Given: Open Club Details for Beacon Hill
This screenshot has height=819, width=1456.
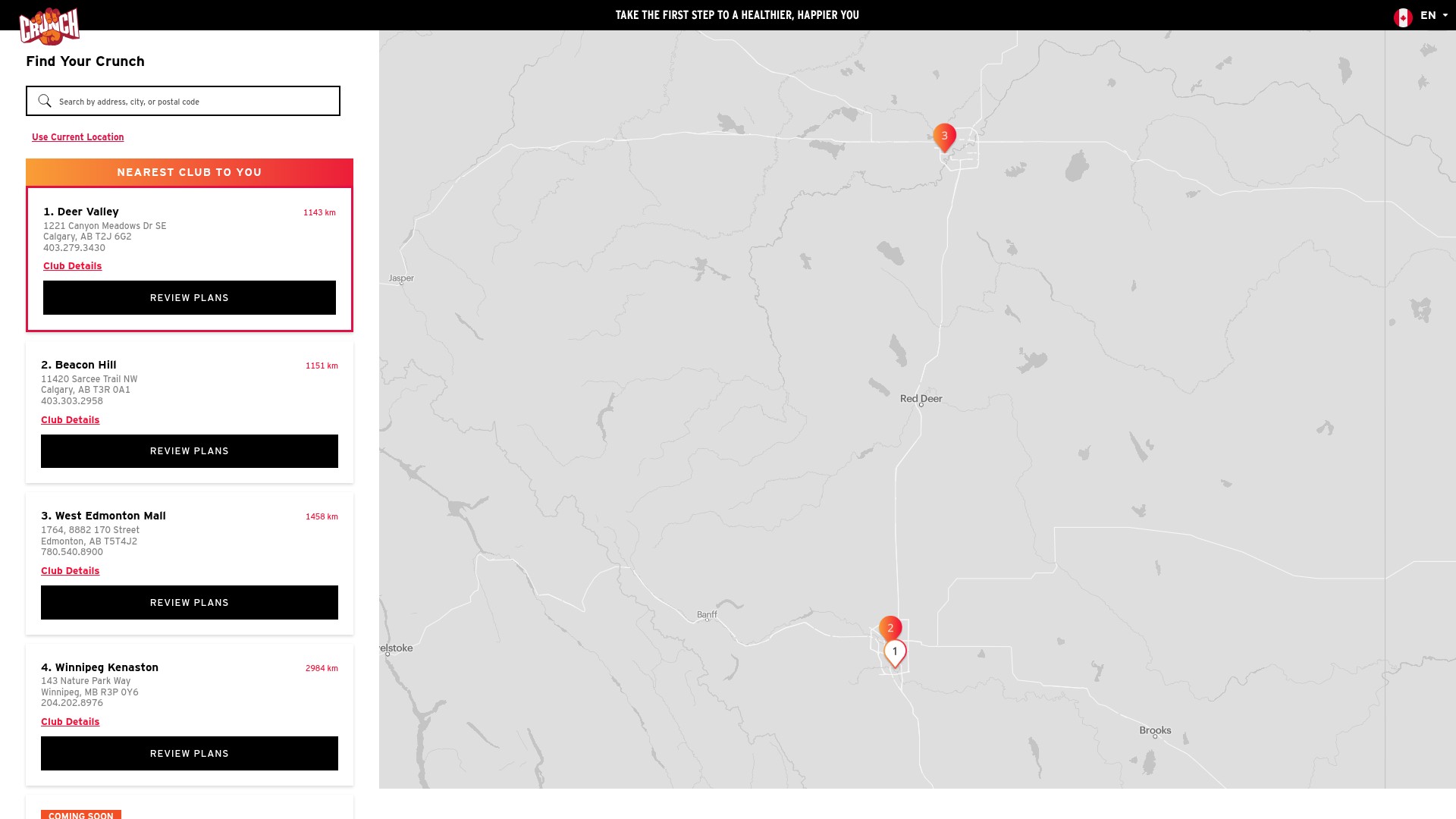Looking at the screenshot, I should click(x=70, y=420).
